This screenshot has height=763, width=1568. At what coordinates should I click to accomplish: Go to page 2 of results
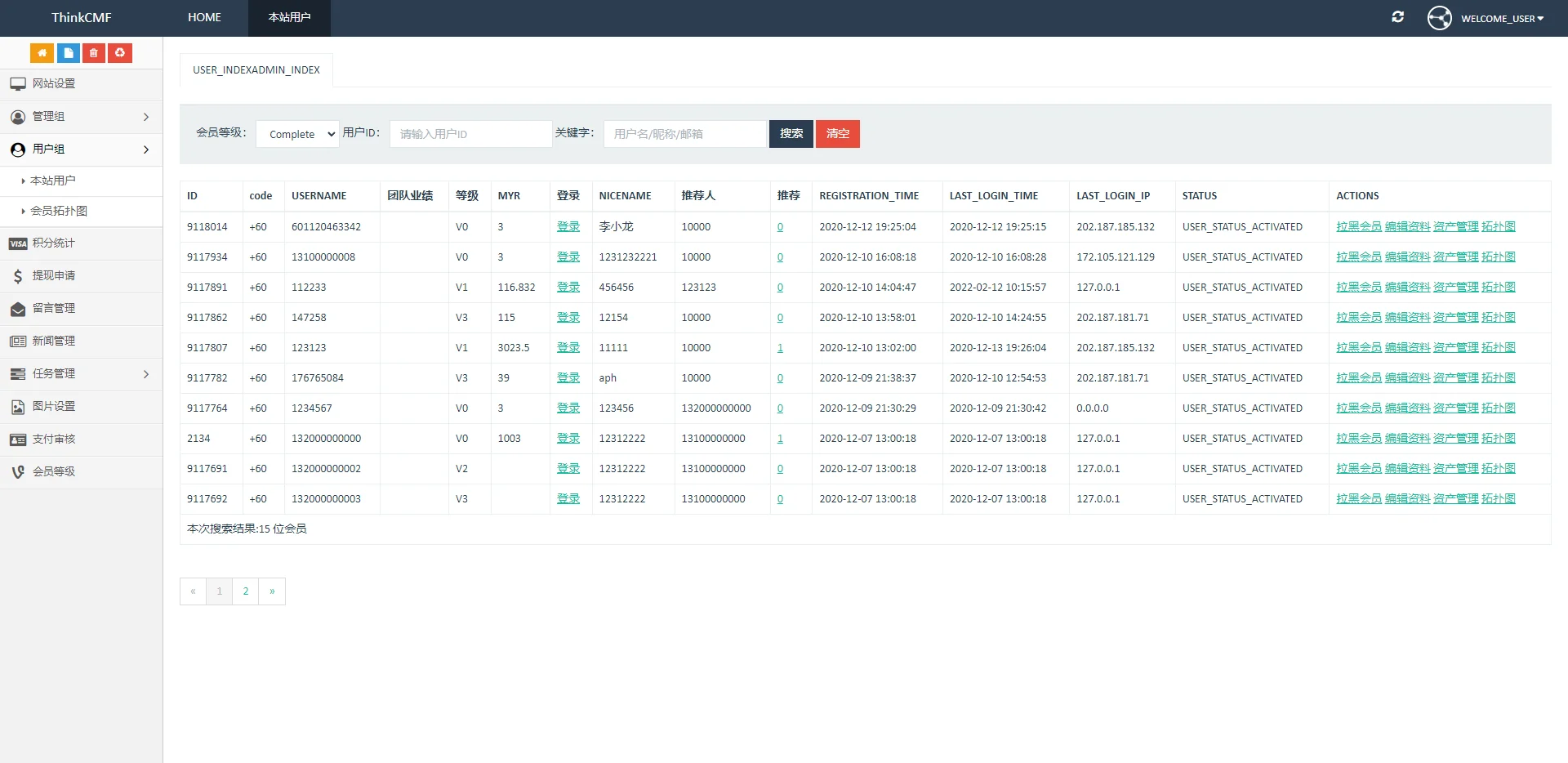246,591
